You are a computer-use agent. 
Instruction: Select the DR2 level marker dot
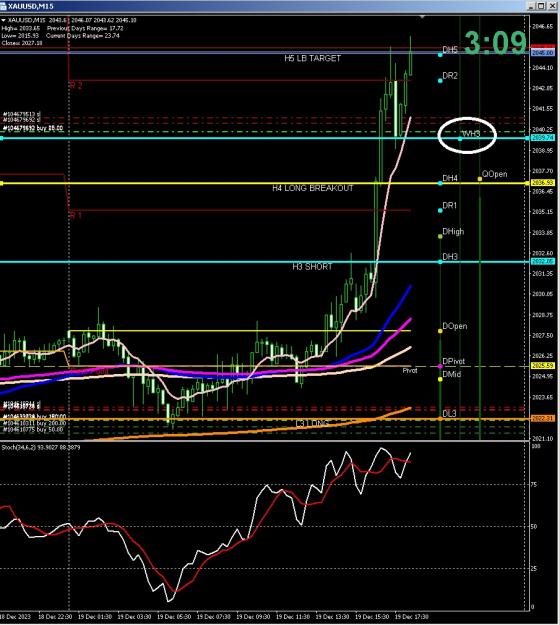tap(440, 81)
